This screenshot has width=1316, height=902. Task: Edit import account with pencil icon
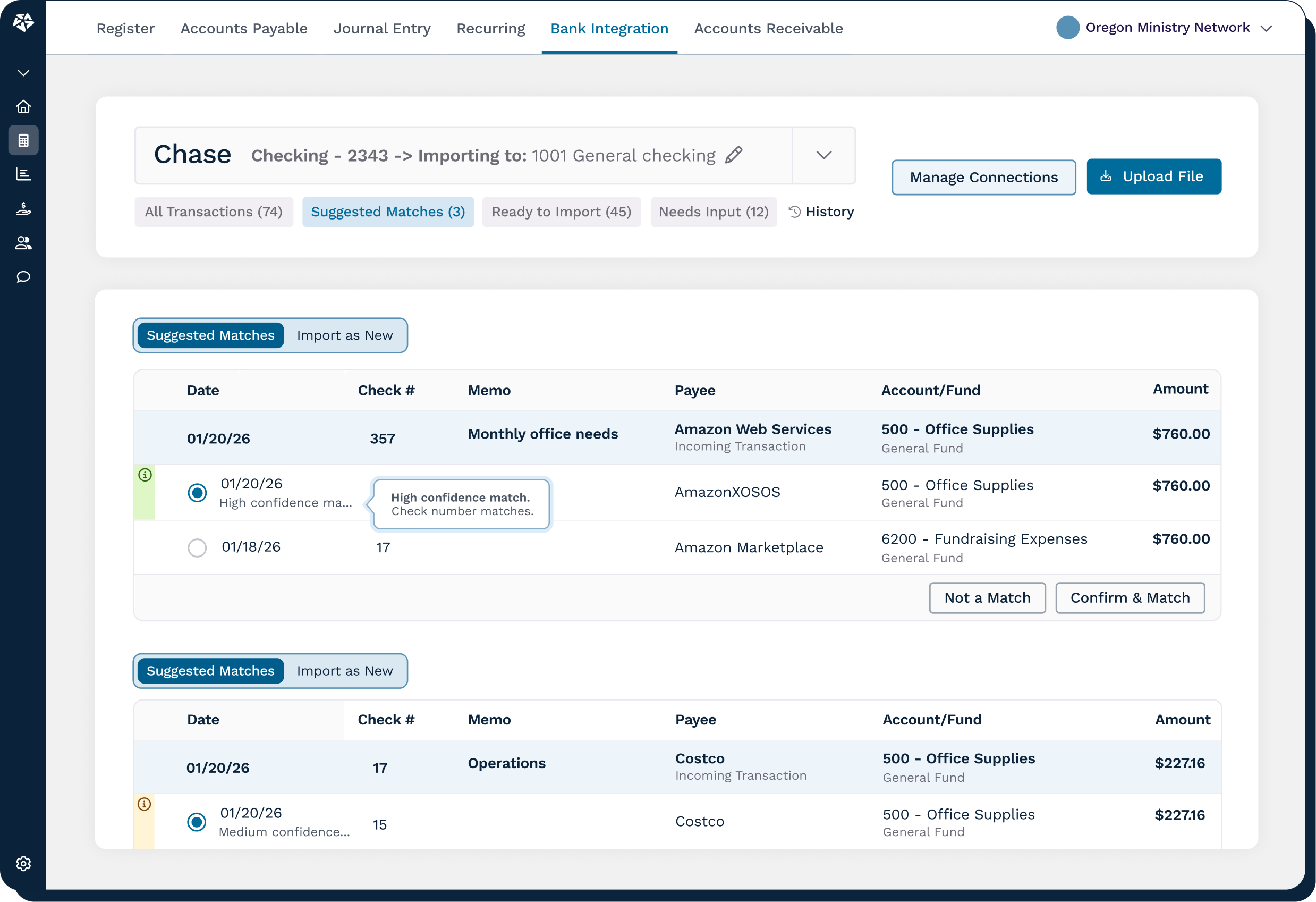tap(734, 155)
